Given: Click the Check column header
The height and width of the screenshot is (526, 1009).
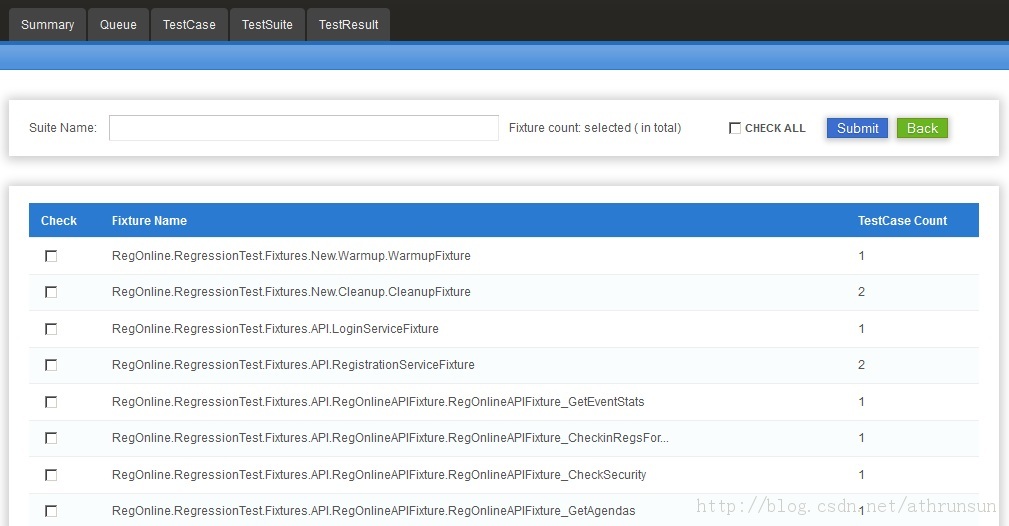Looking at the screenshot, I should point(59,221).
